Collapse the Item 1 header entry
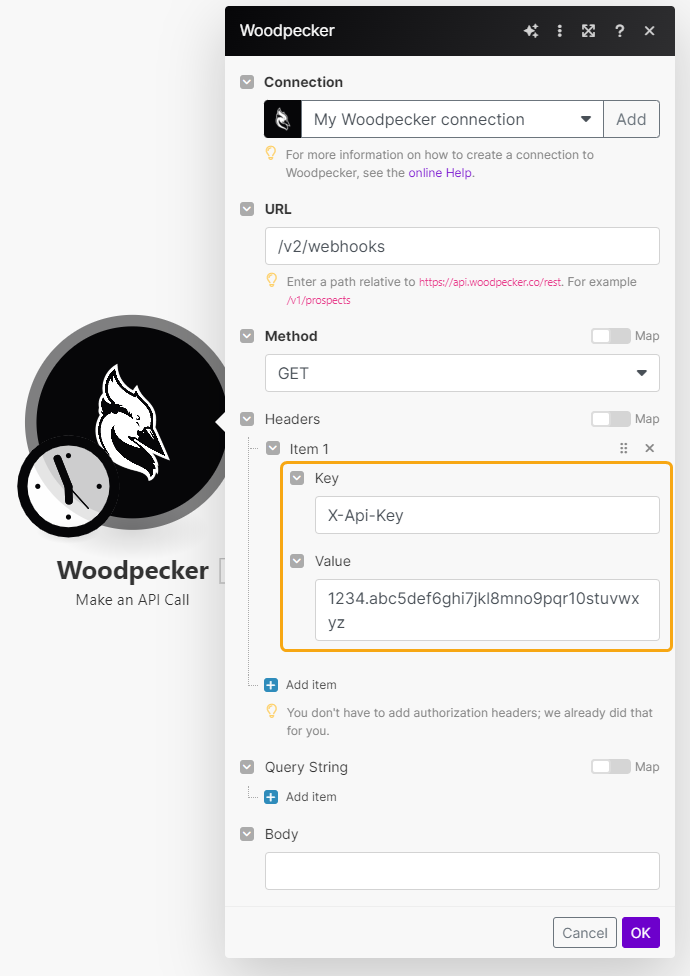 (272, 449)
